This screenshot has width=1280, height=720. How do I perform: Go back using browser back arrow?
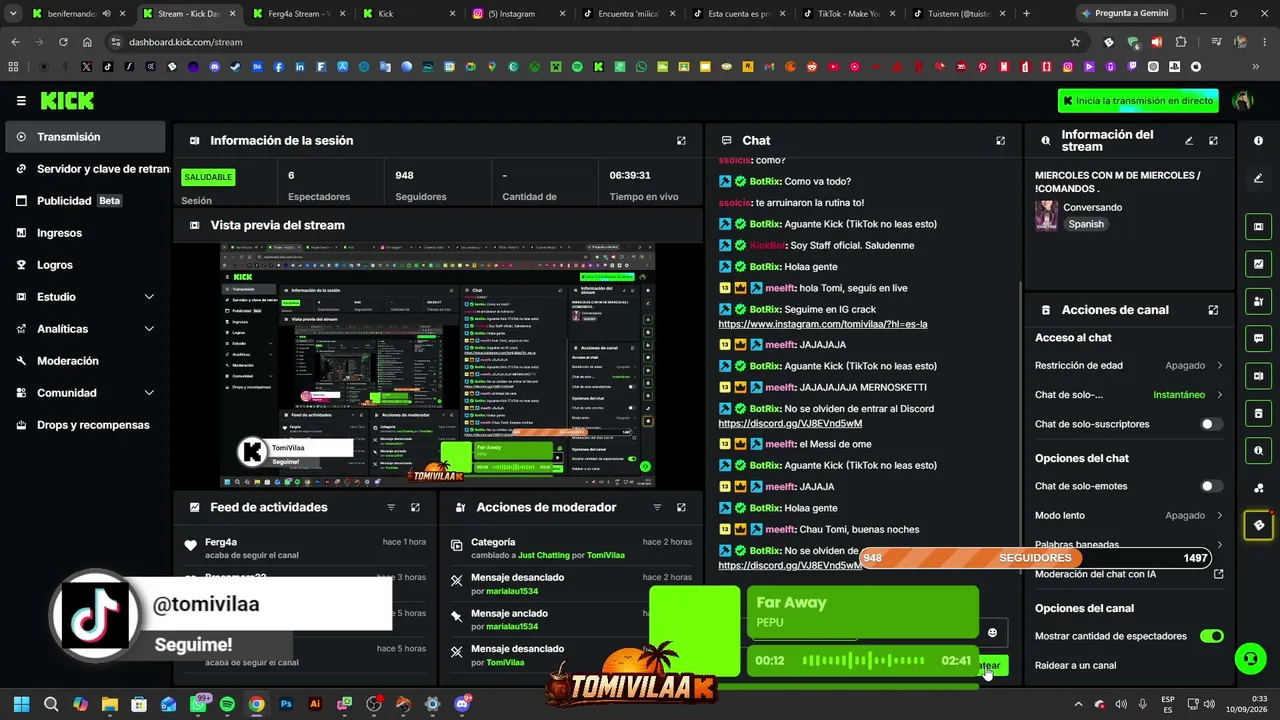click(x=15, y=42)
